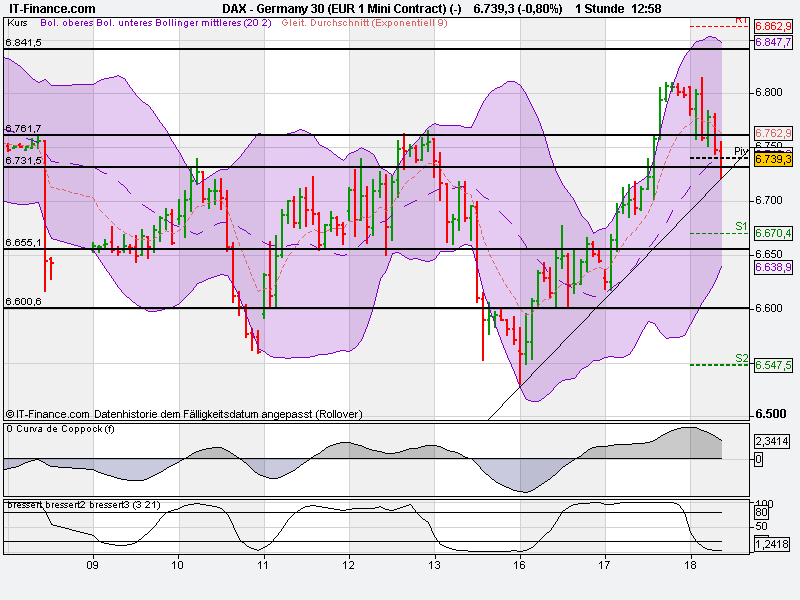Click the bressert 80 level tag
Screen dimensions: 800x600
tap(761, 513)
